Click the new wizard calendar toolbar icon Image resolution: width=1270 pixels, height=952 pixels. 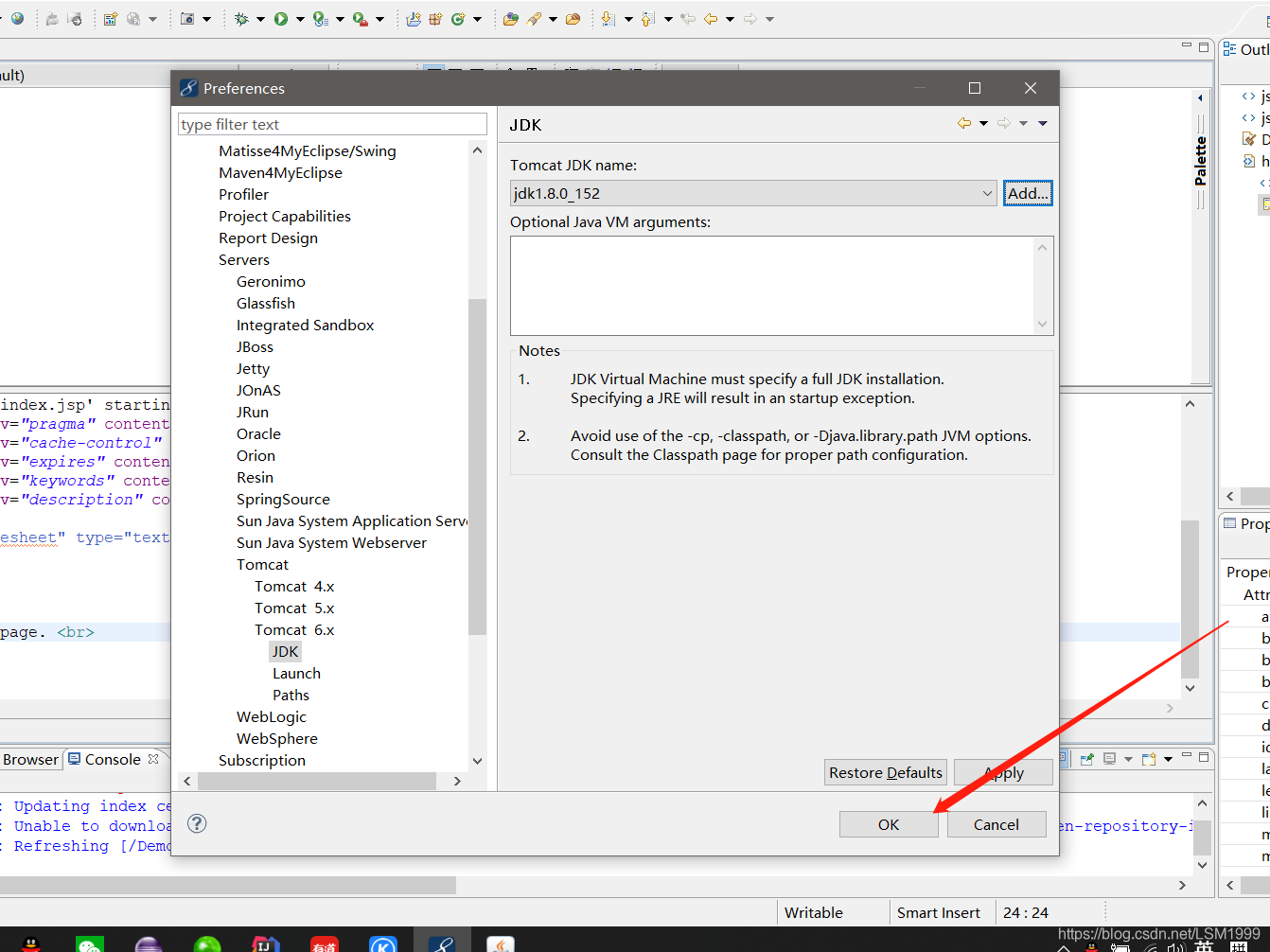(x=111, y=19)
